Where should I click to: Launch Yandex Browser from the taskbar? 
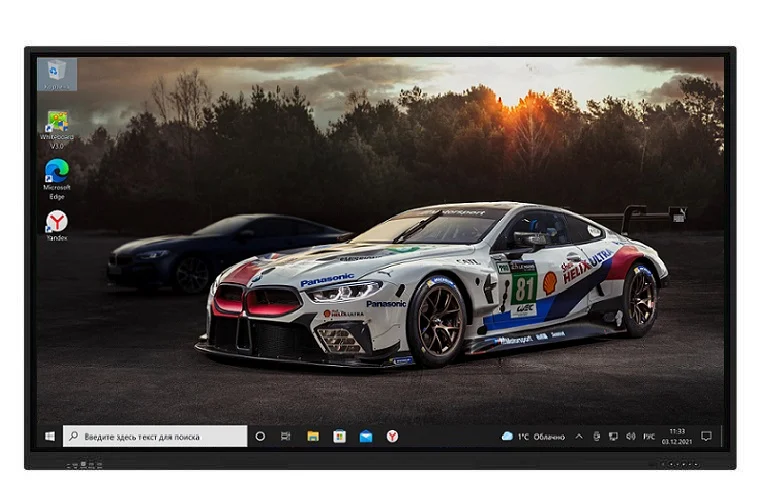tap(392, 436)
